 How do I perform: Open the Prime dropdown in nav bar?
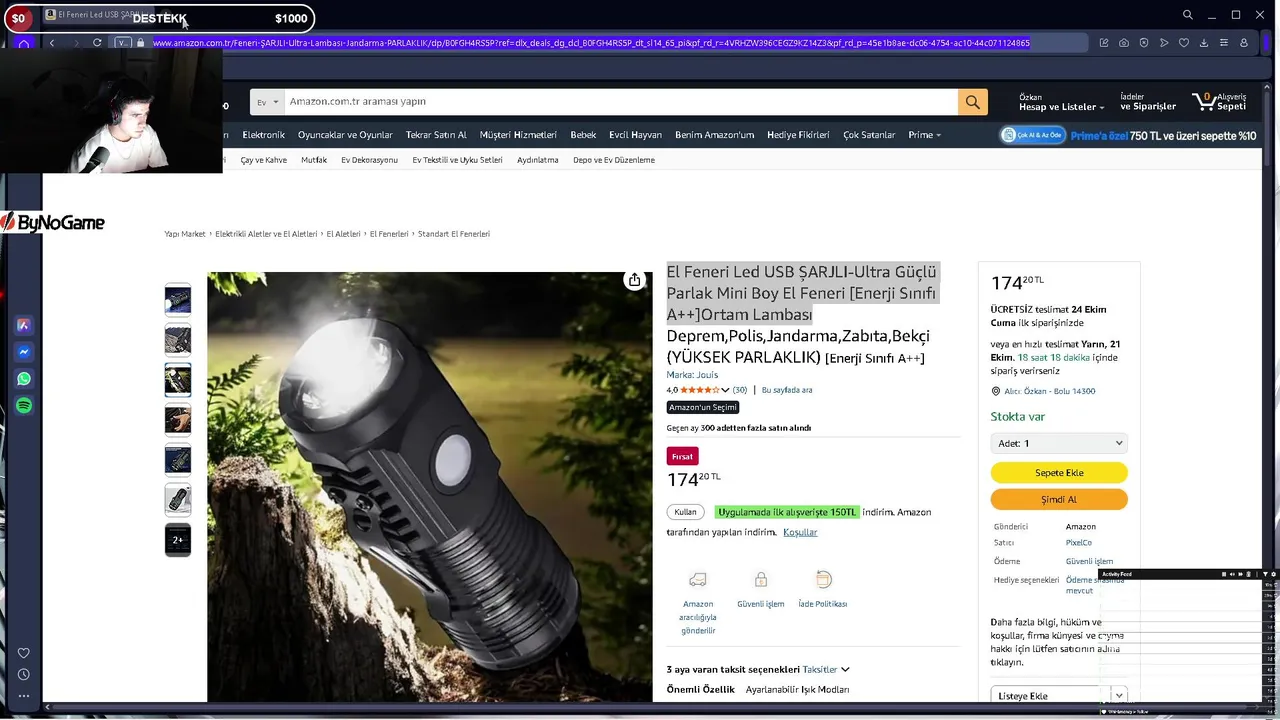[x=924, y=135]
